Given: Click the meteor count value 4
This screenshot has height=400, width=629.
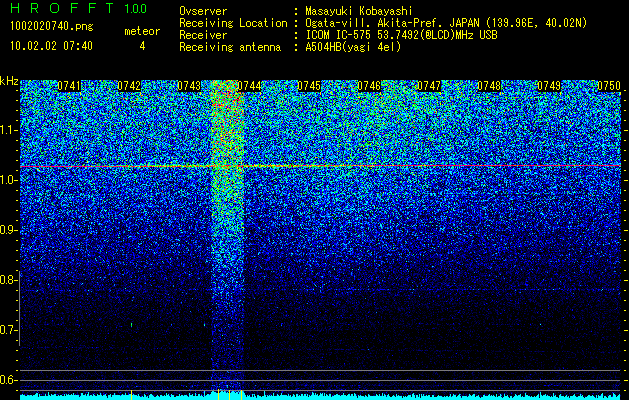Looking at the screenshot, I should tap(142, 46).
